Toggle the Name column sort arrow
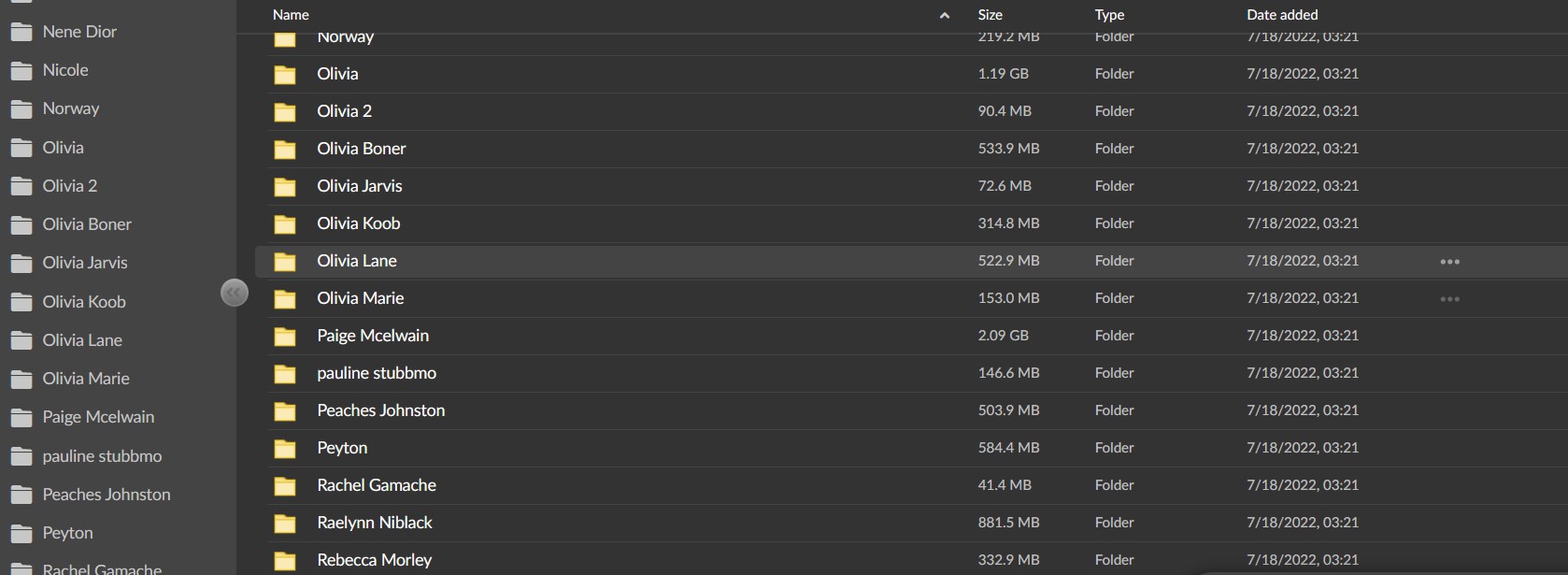 tap(944, 15)
